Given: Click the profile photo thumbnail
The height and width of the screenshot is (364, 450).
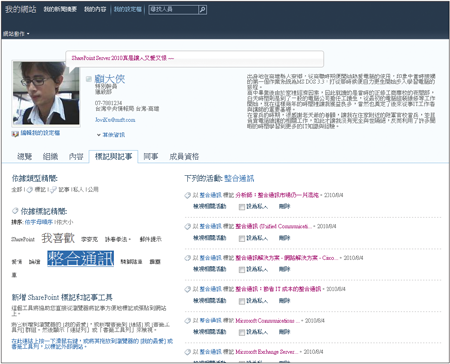Looking at the screenshot, I should point(46,93).
